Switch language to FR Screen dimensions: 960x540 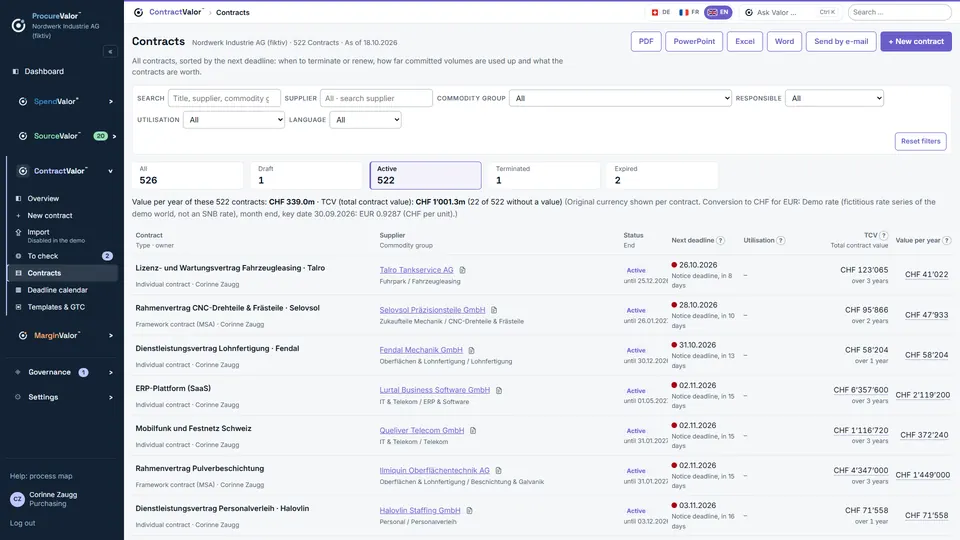tap(689, 12)
